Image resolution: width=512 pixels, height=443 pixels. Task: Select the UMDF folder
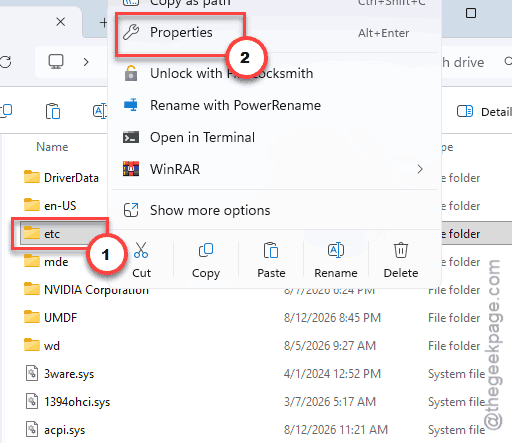(60, 318)
